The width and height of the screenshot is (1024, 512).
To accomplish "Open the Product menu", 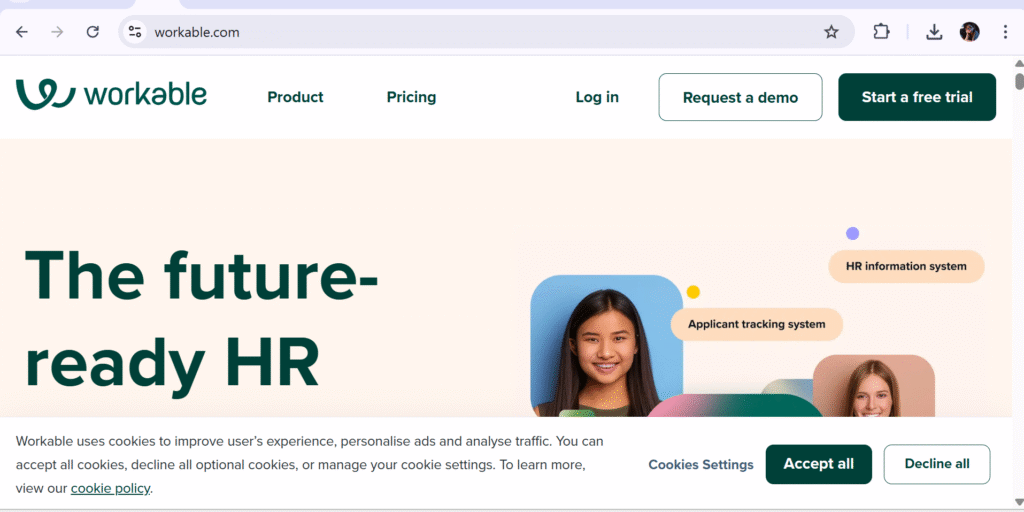I will (x=295, y=97).
